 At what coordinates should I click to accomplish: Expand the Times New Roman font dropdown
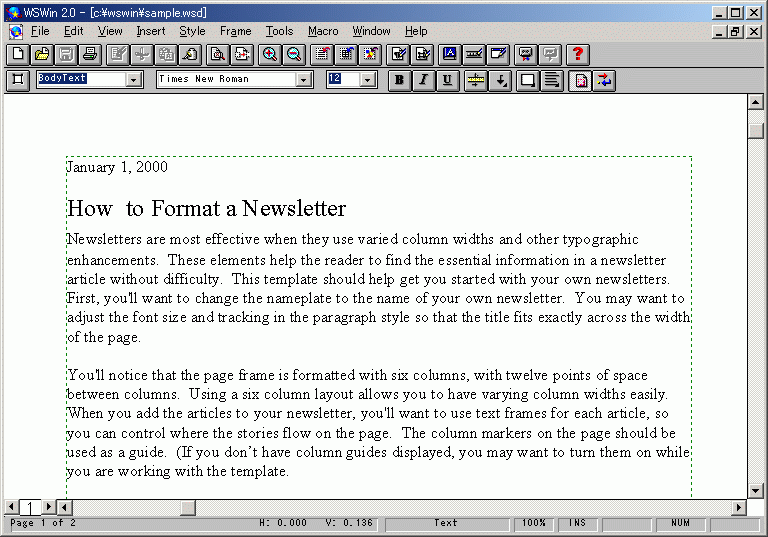click(x=304, y=80)
